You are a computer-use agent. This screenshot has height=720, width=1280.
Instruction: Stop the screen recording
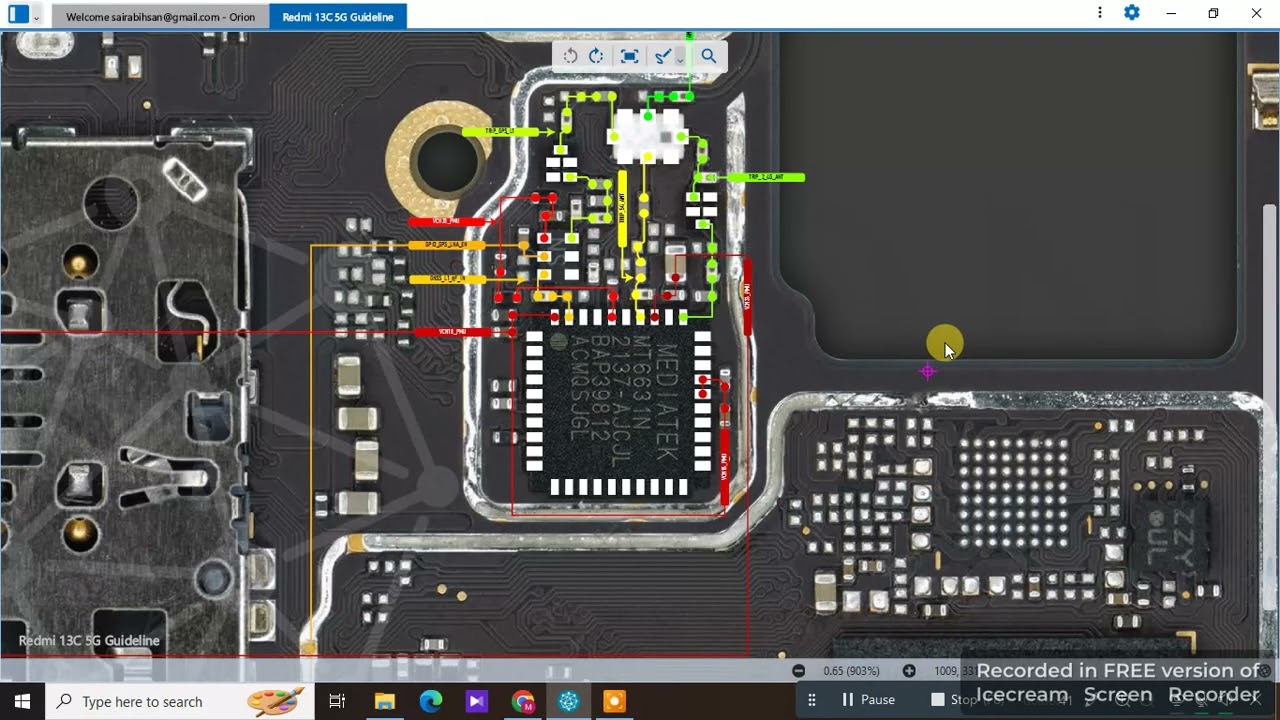point(952,700)
